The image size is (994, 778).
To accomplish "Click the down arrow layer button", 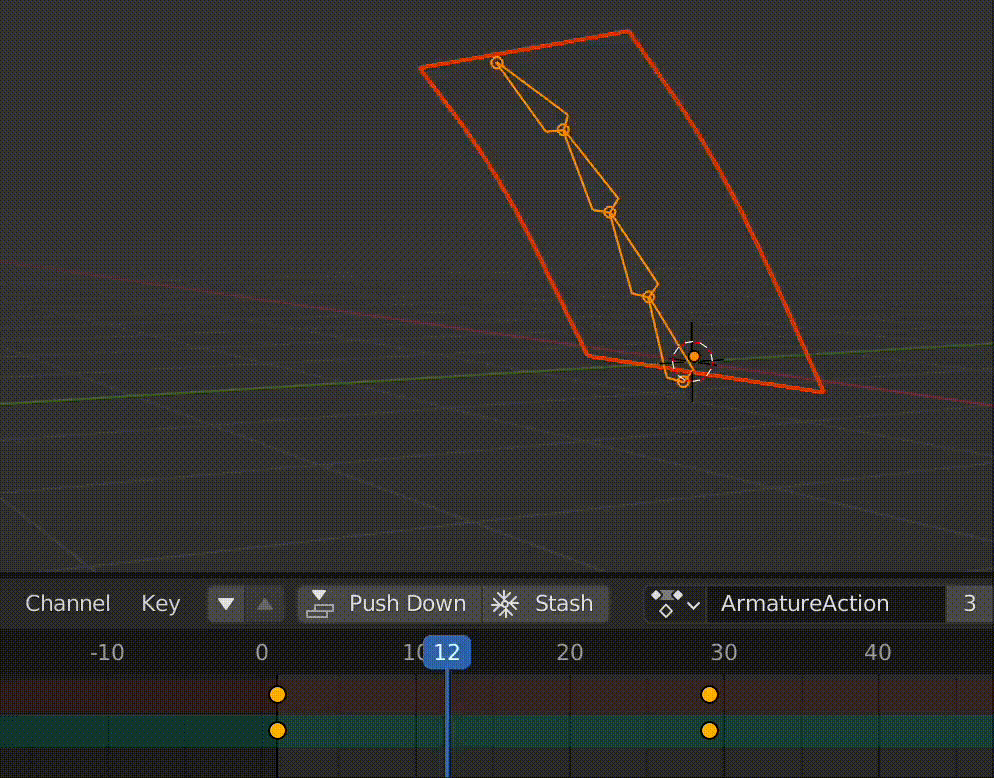I will [226, 604].
